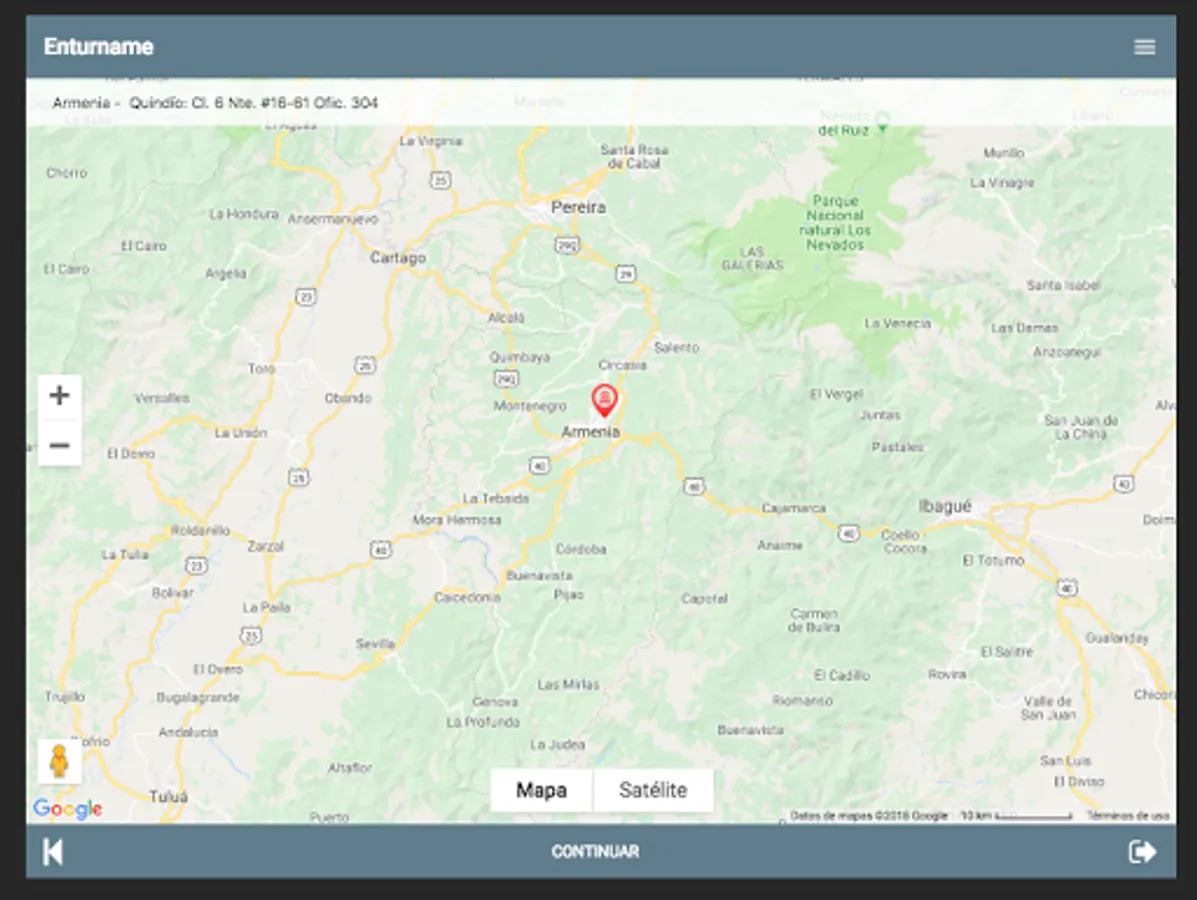Click the Tuluá city label
This screenshot has height=900, width=1197.
(x=169, y=796)
